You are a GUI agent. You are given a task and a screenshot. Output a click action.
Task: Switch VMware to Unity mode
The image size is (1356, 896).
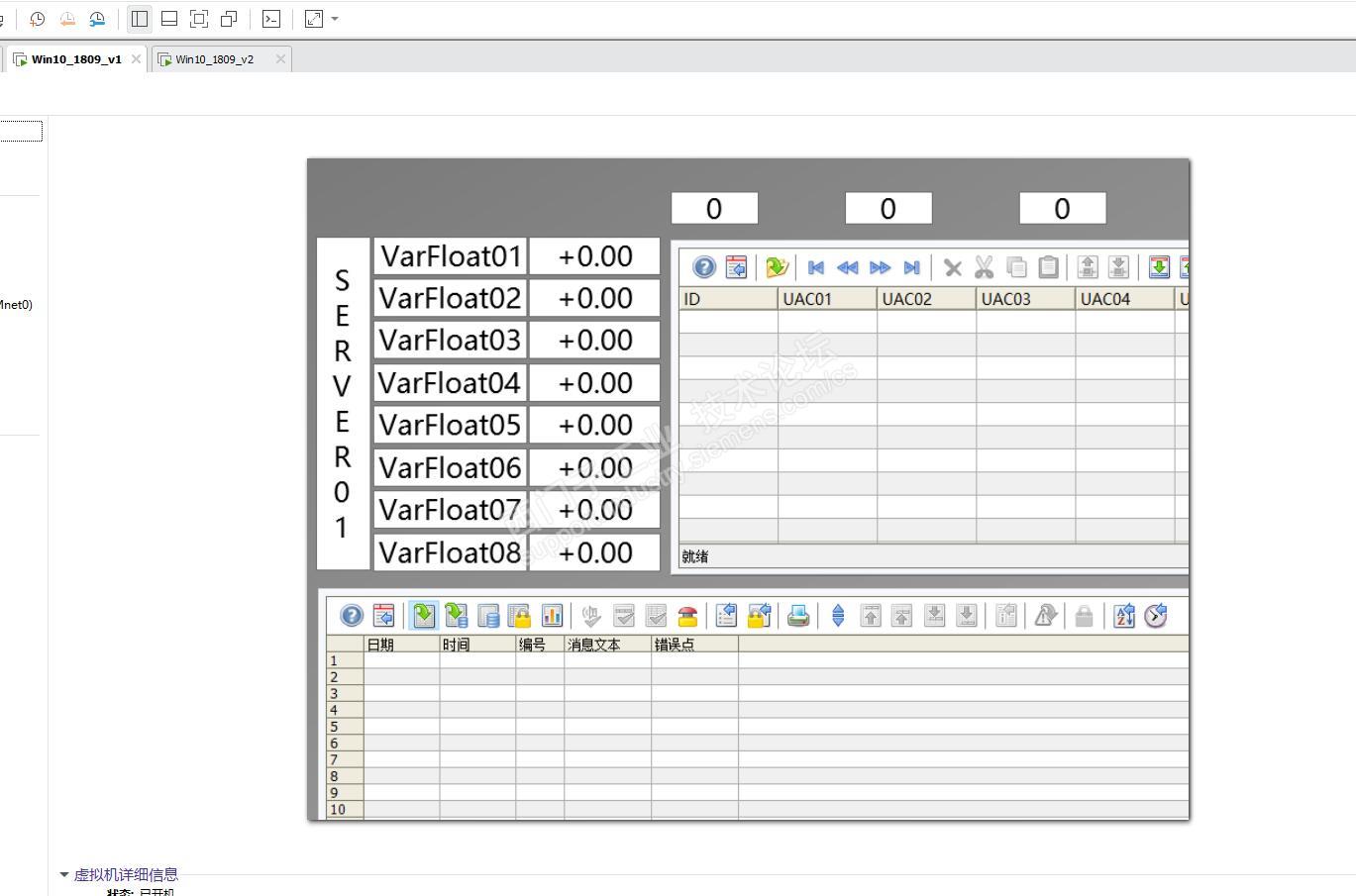229,19
